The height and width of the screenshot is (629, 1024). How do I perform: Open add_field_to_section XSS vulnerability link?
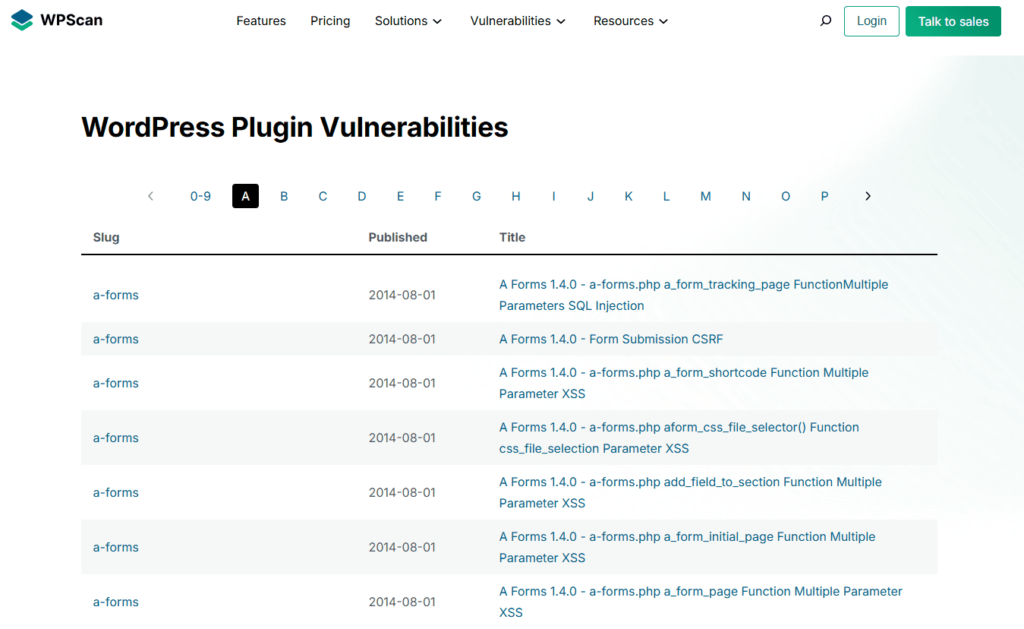pyautogui.click(x=690, y=492)
